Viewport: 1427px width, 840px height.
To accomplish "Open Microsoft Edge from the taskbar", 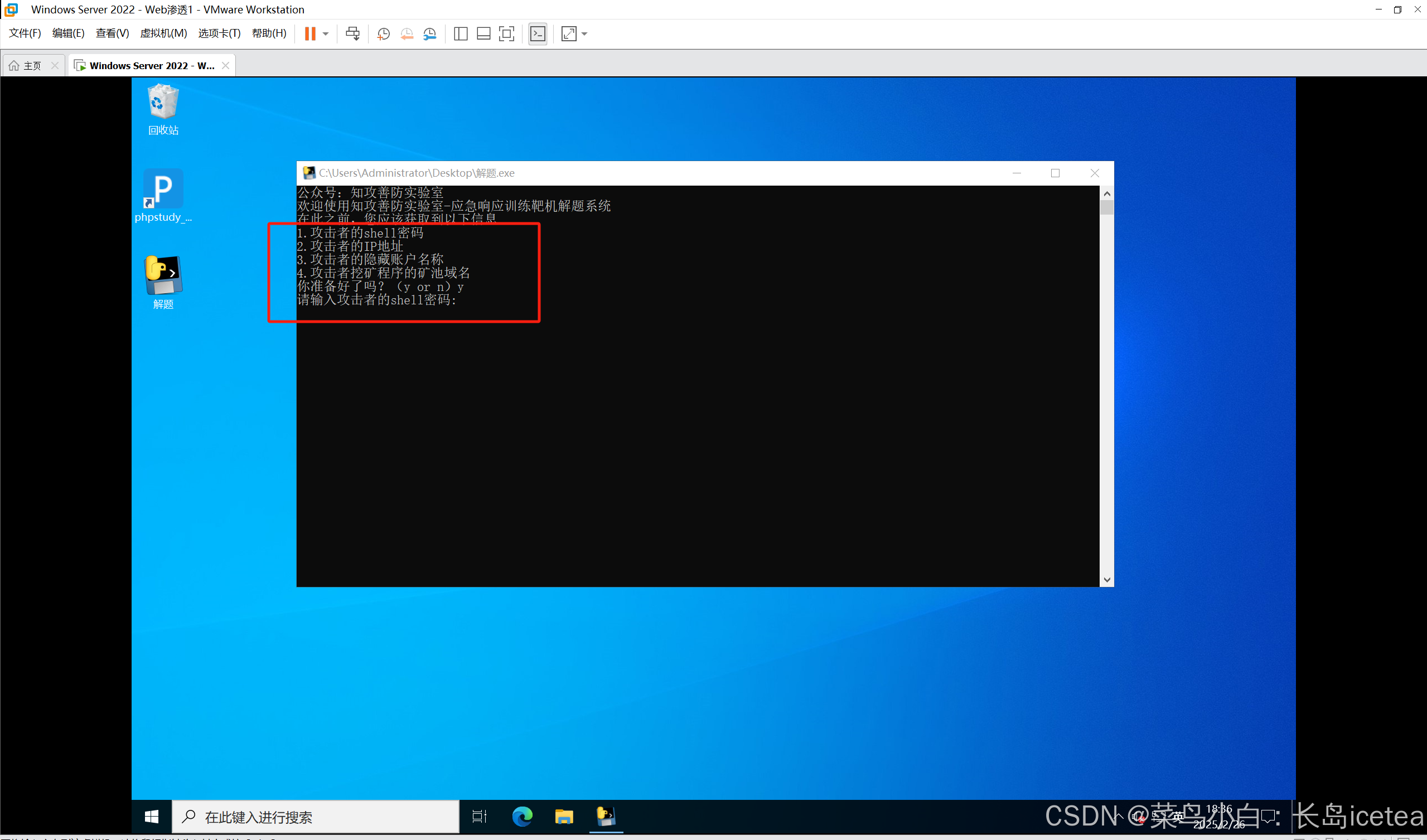I will (x=522, y=817).
